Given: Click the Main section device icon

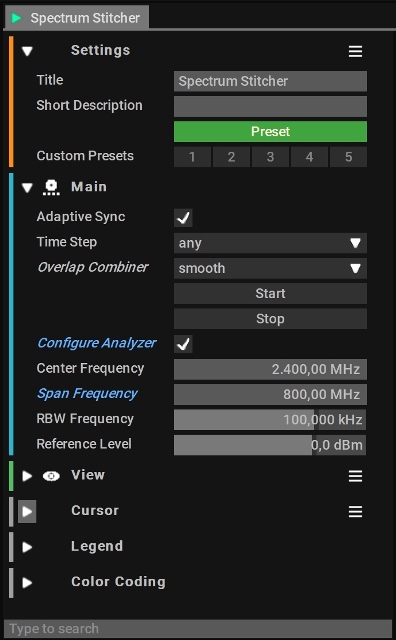Looking at the screenshot, I should (x=51, y=187).
